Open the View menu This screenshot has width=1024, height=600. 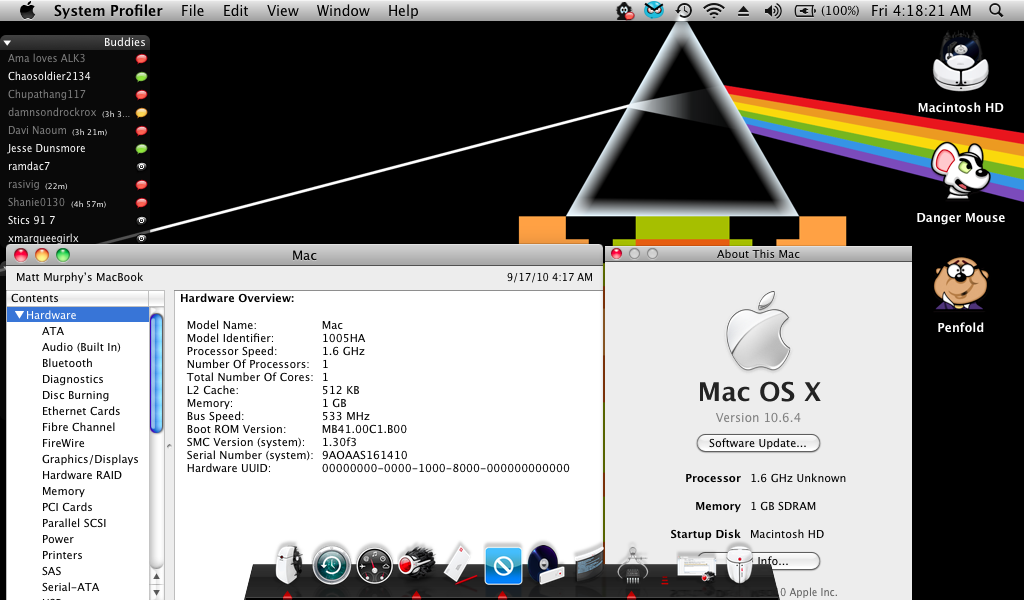(283, 10)
